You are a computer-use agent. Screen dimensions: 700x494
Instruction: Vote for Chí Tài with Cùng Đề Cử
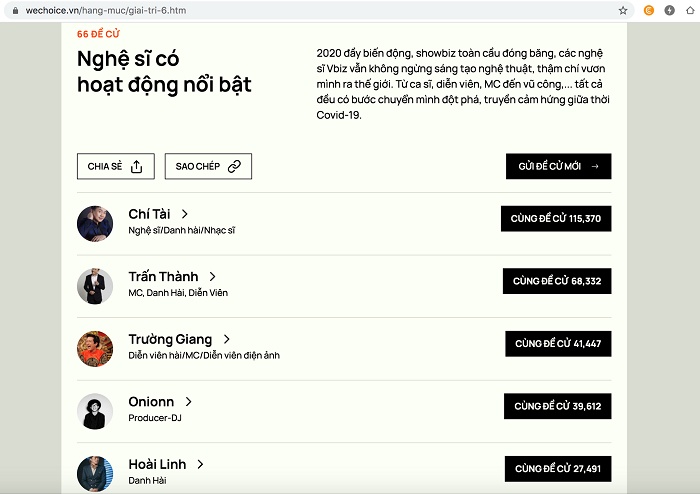[556, 219]
